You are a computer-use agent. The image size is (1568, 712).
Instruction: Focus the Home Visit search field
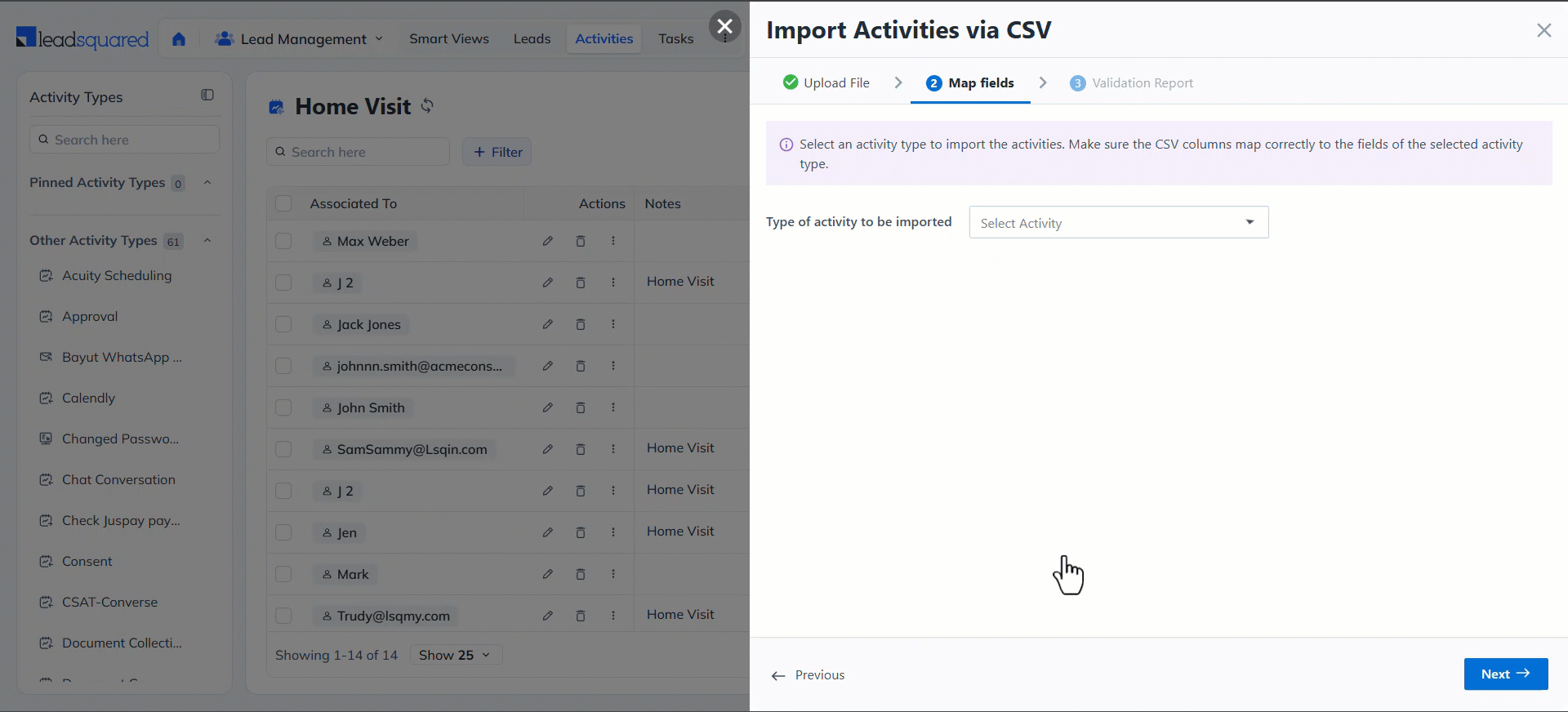tap(358, 152)
